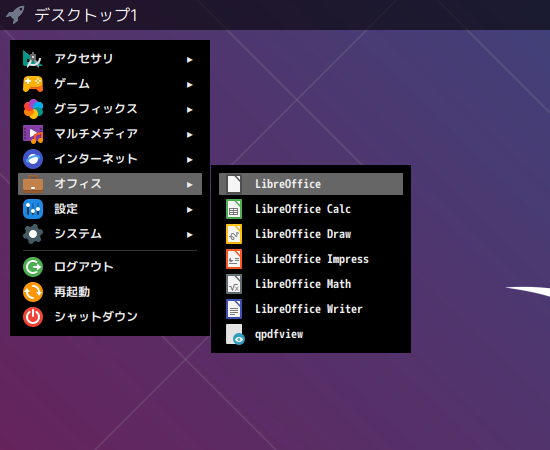Image resolution: width=550 pixels, height=450 pixels.
Task: Launch LibreOffice from the submenu
Action: click(x=311, y=184)
